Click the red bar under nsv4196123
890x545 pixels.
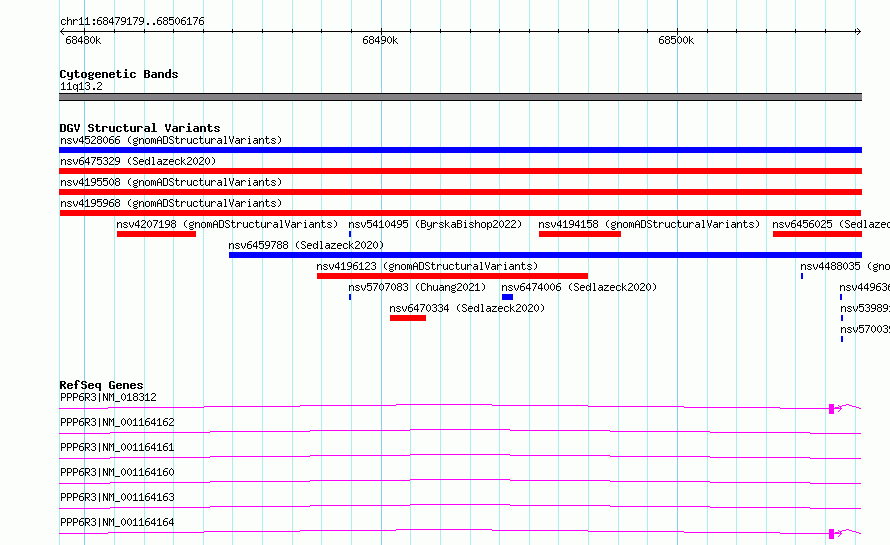[452, 276]
